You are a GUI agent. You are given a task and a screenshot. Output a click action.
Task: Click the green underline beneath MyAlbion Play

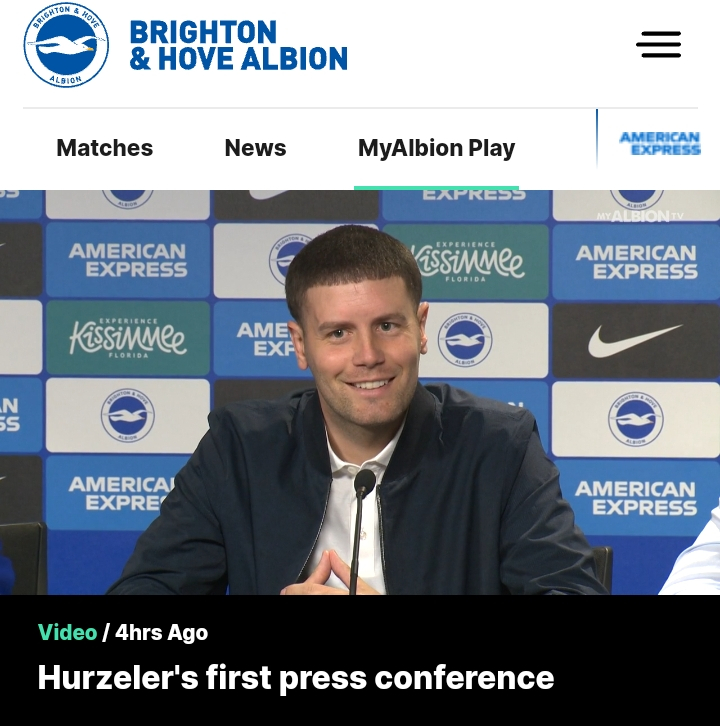[x=436, y=188]
